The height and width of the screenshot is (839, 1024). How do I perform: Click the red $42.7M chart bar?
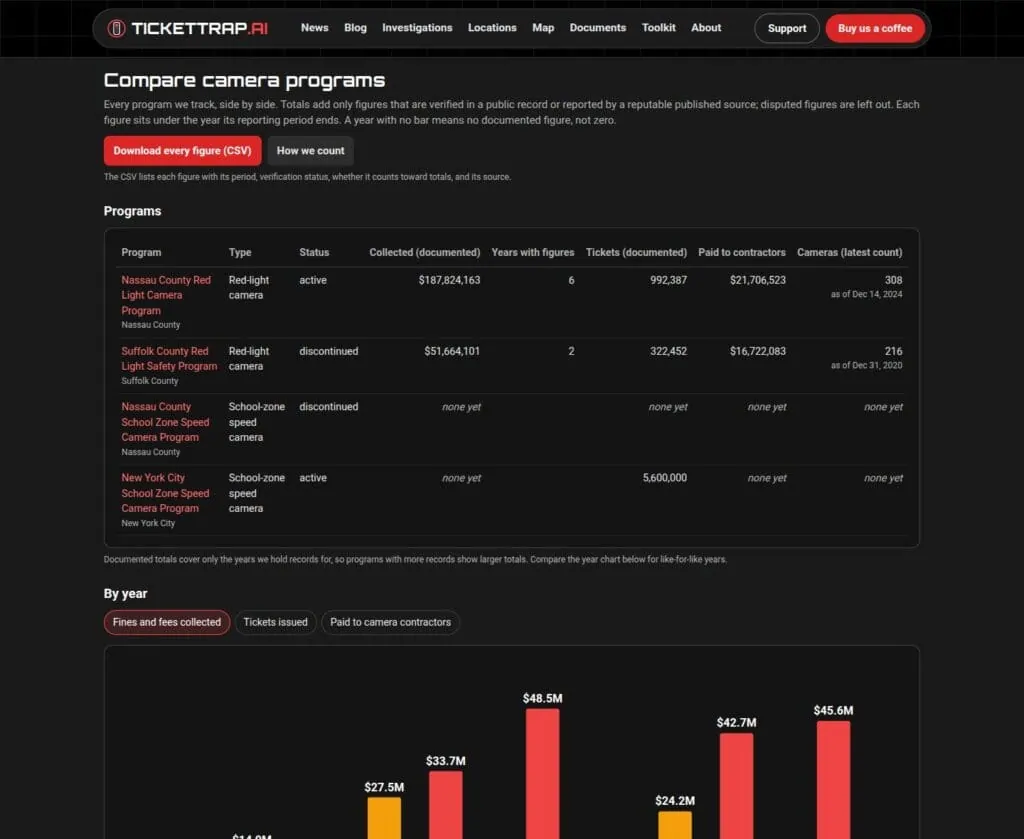point(737,786)
